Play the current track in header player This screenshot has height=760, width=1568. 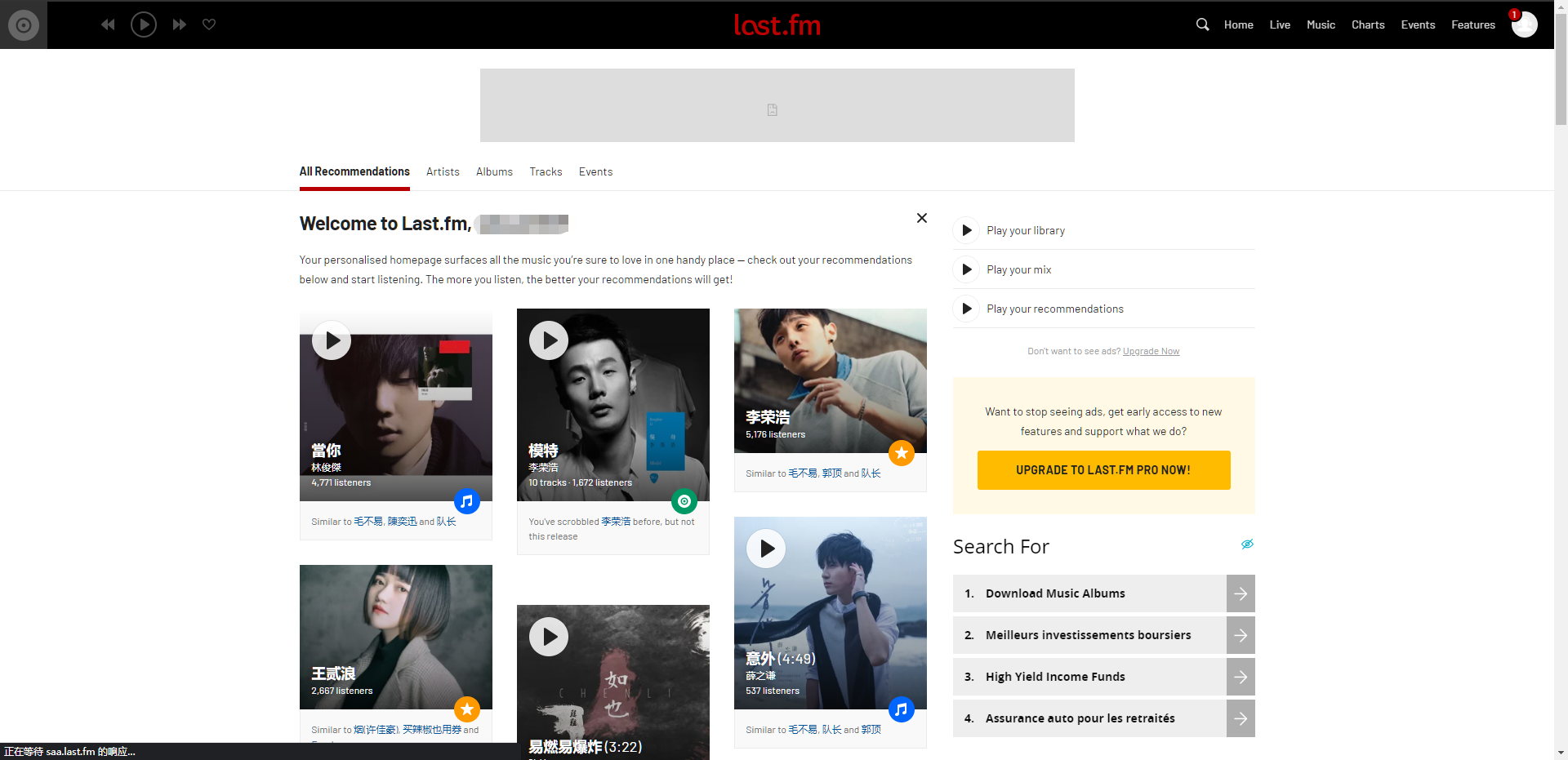[144, 24]
